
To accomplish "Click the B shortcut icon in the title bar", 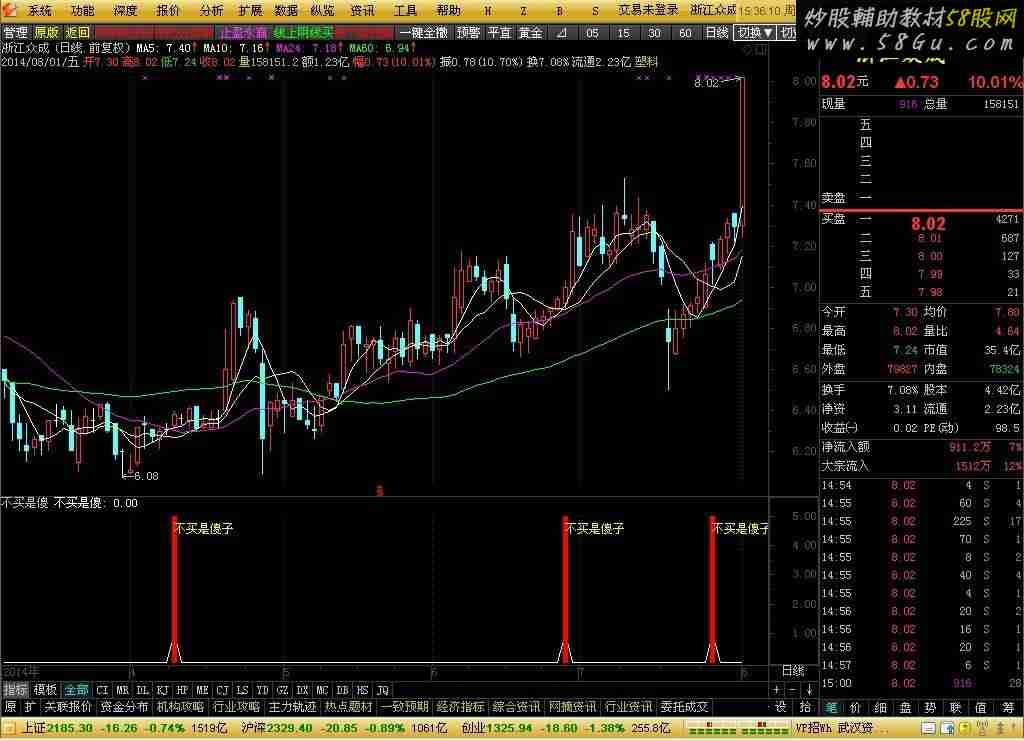I will tap(559, 11).
